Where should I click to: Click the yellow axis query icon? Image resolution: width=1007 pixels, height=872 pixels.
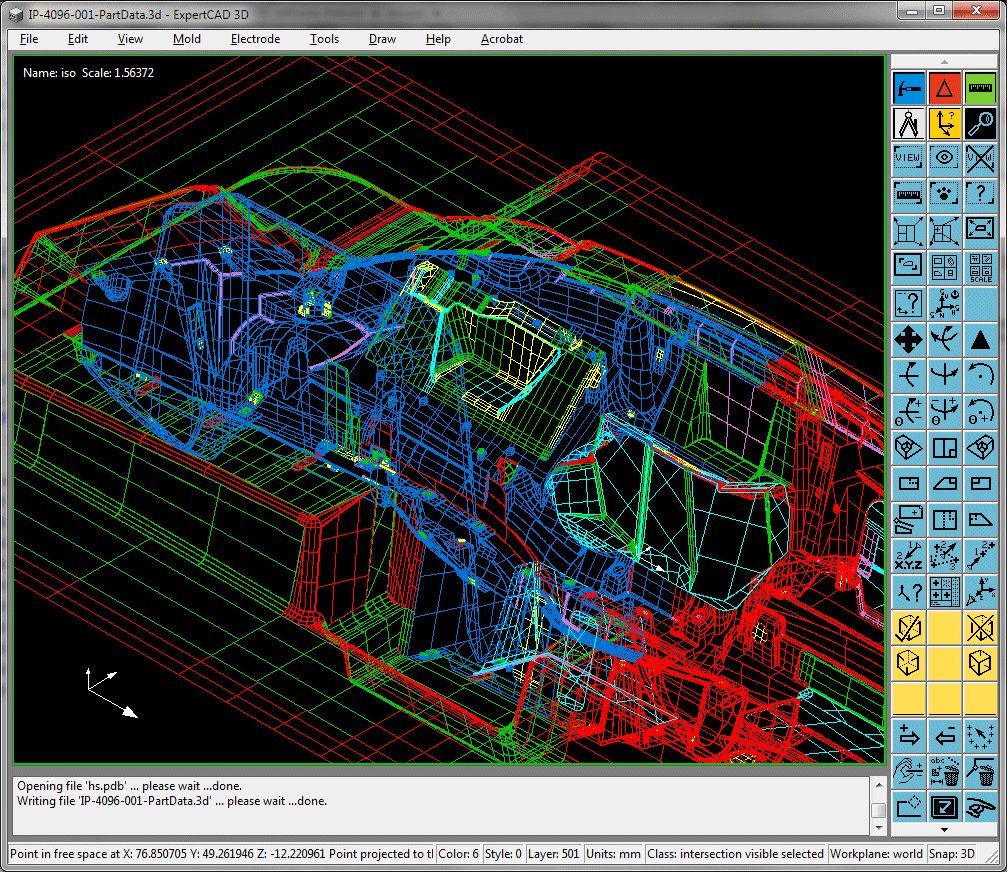coord(944,123)
